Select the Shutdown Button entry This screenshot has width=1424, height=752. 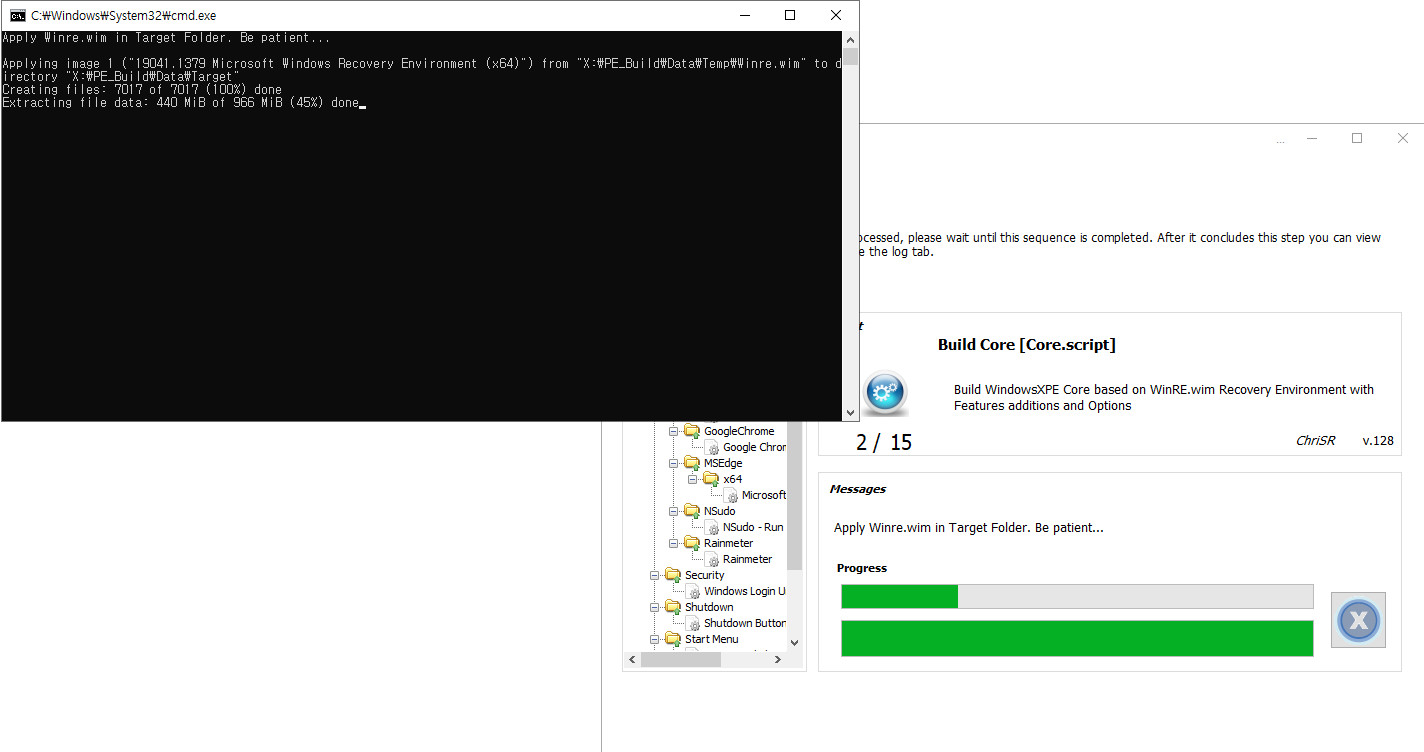coord(745,623)
